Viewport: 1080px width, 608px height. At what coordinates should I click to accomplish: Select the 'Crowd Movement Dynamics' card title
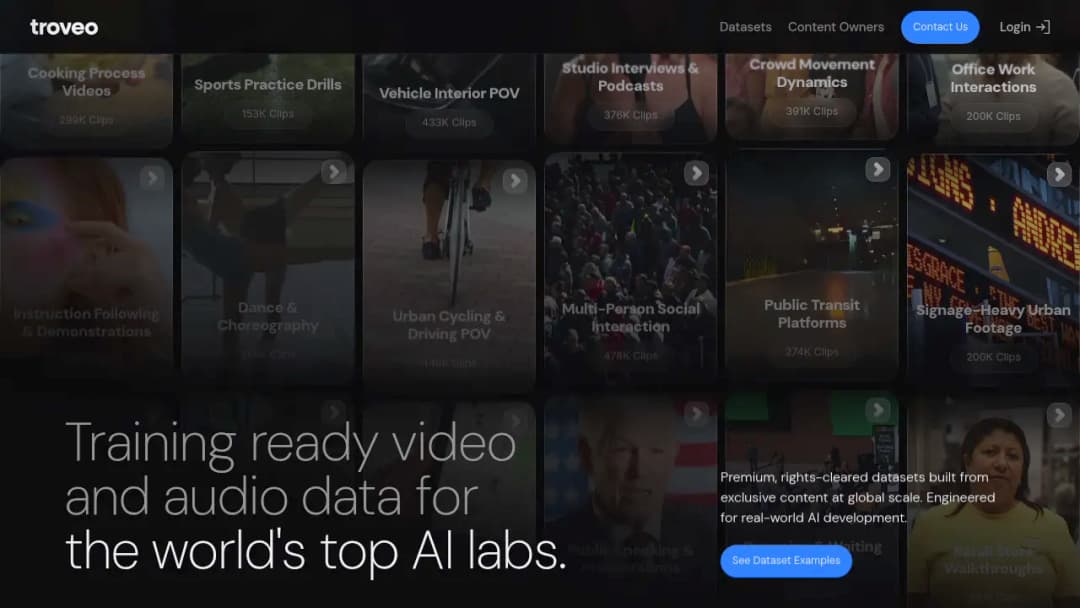tap(812, 73)
